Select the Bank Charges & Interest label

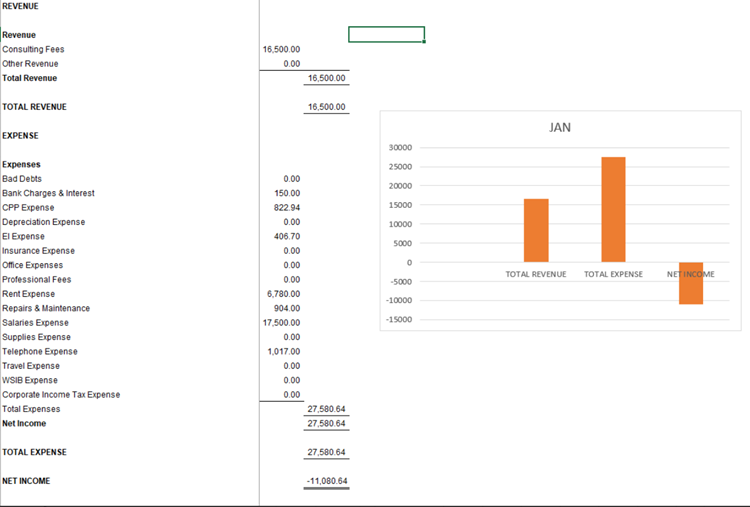[48, 193]
